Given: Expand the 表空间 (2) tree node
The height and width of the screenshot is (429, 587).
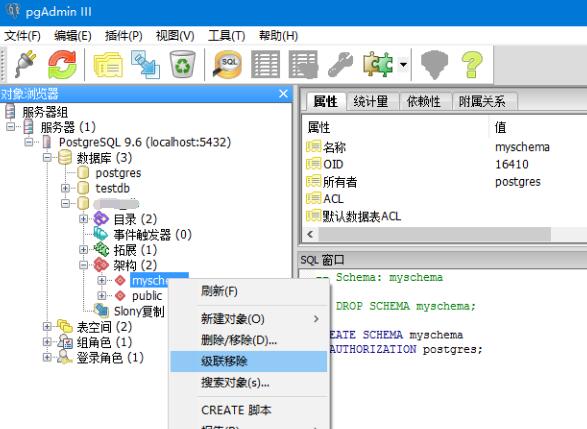Looking at the screenshot, I should coord(47,326).
